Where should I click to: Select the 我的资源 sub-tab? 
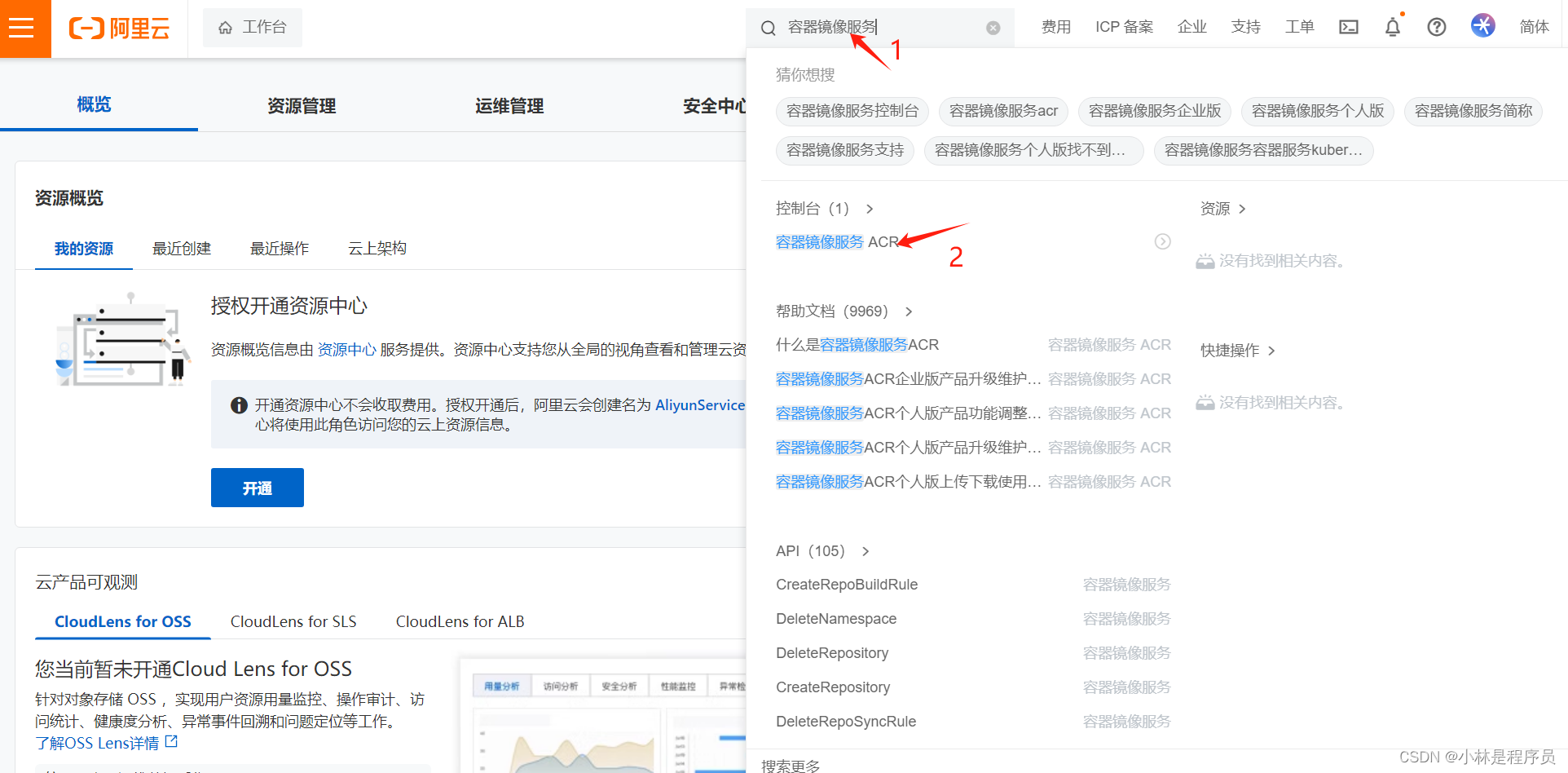point(84,249)
